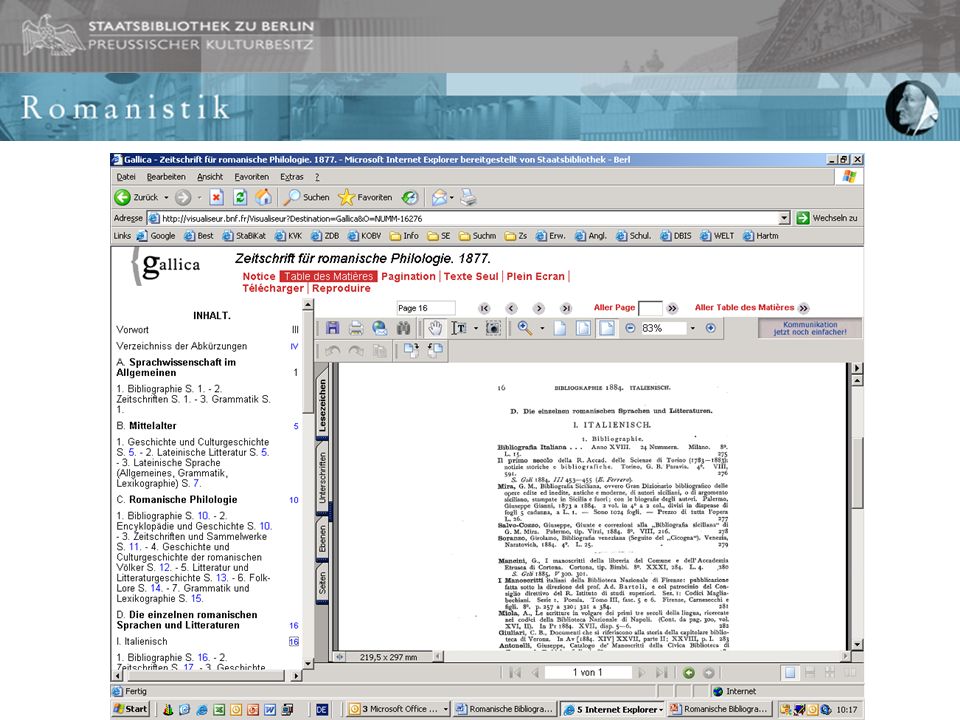Screen dimensions: 960x720
Task: Expand the Internet Explorer taskbar group
Action: 661,709
